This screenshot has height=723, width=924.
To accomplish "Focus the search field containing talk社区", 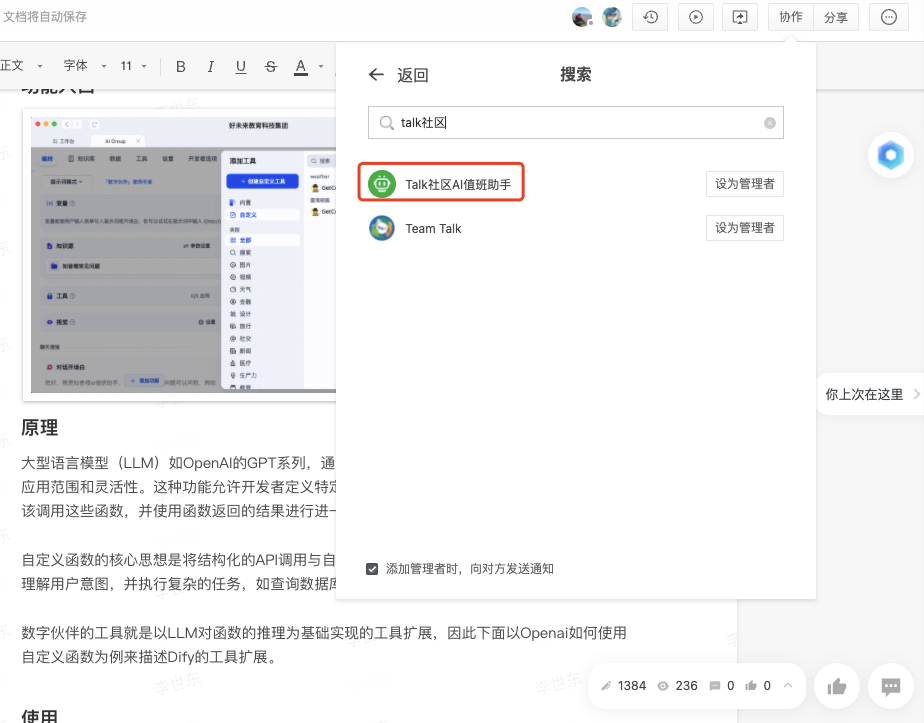I will tap(575, 123).
